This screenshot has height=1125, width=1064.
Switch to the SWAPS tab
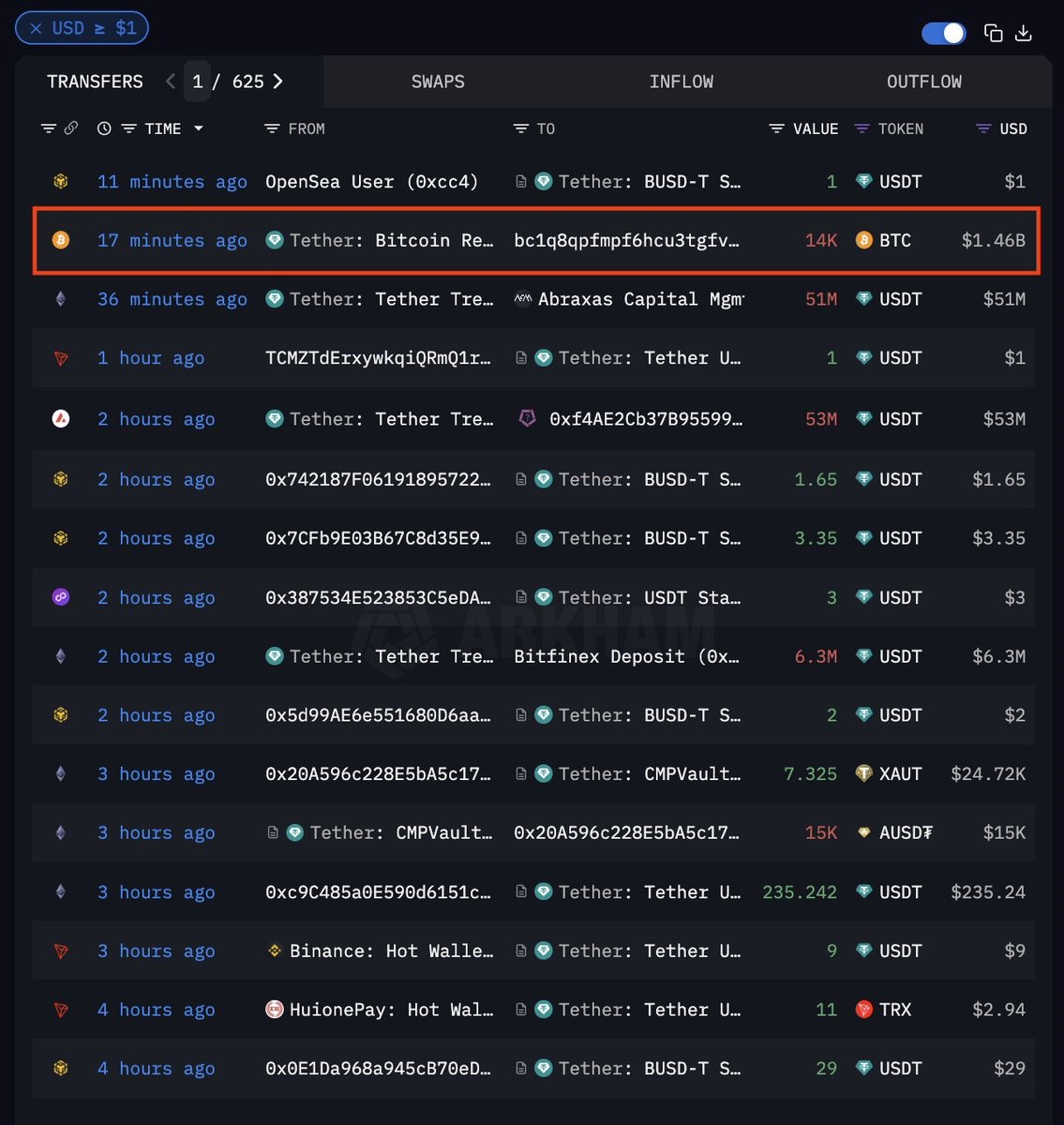click(x=438, y=82)
